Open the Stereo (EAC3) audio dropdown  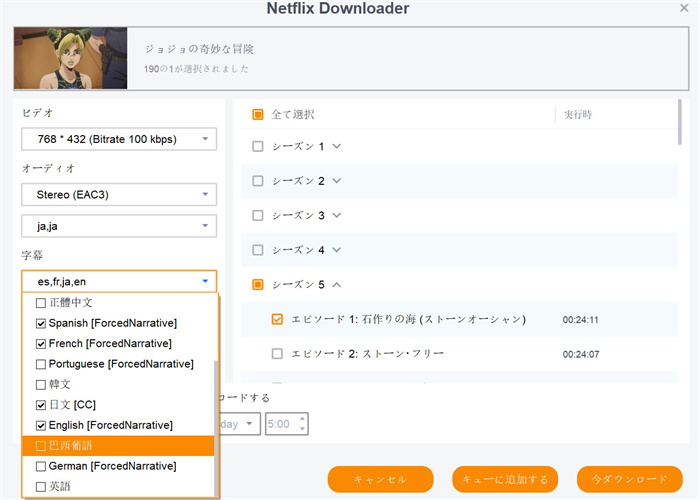click(119, 194)
